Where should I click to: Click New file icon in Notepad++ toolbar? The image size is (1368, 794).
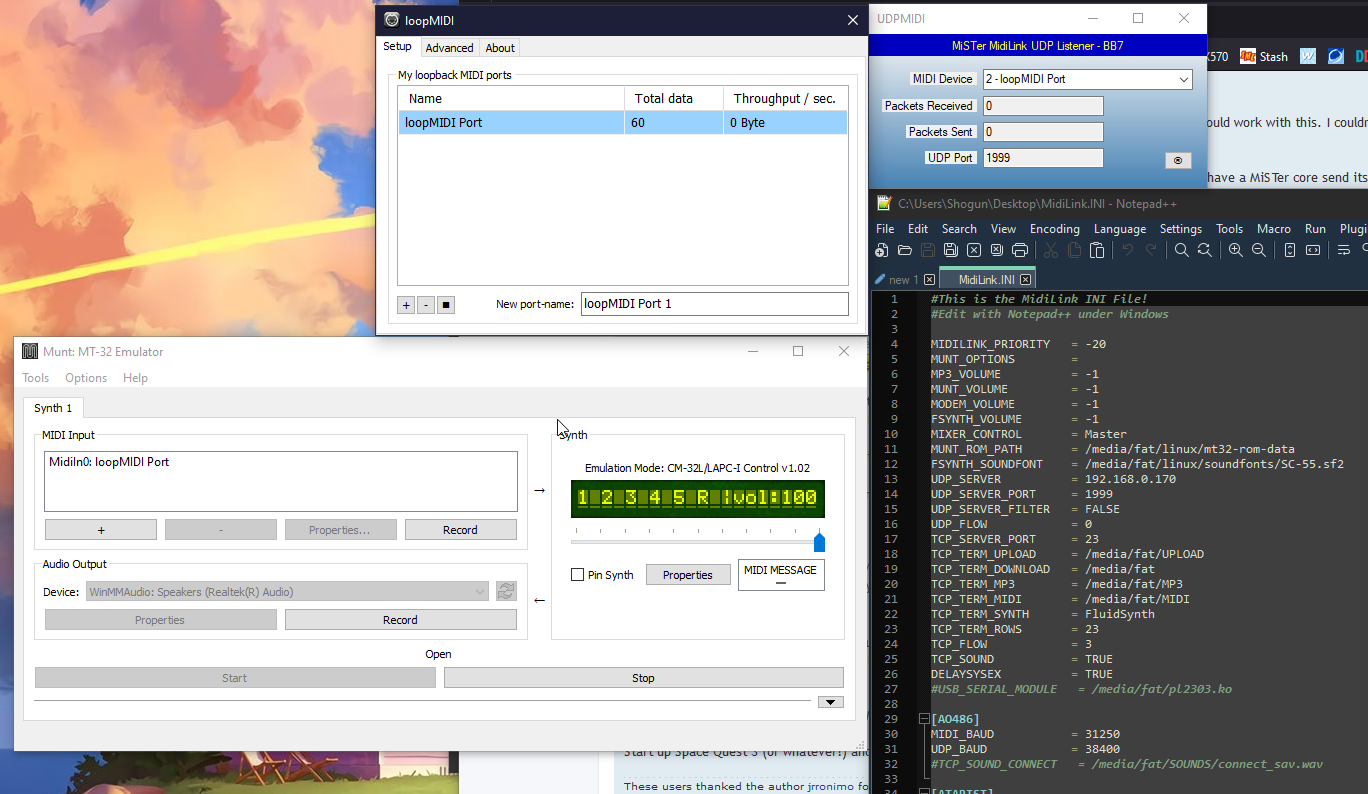(882, 250)
